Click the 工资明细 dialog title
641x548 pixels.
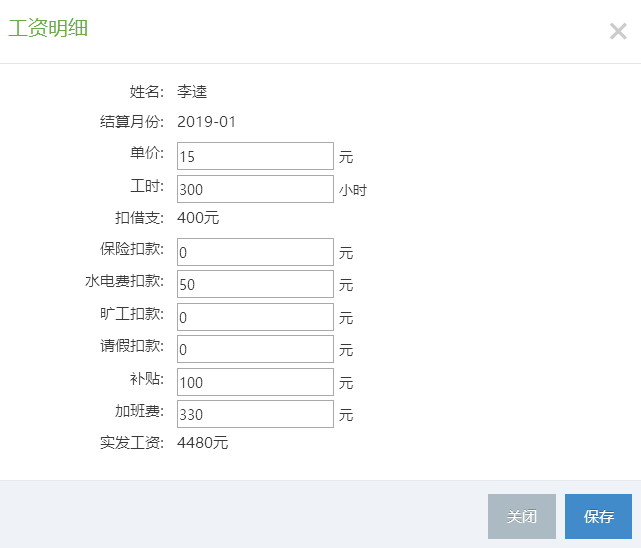(x=48, y=29)
